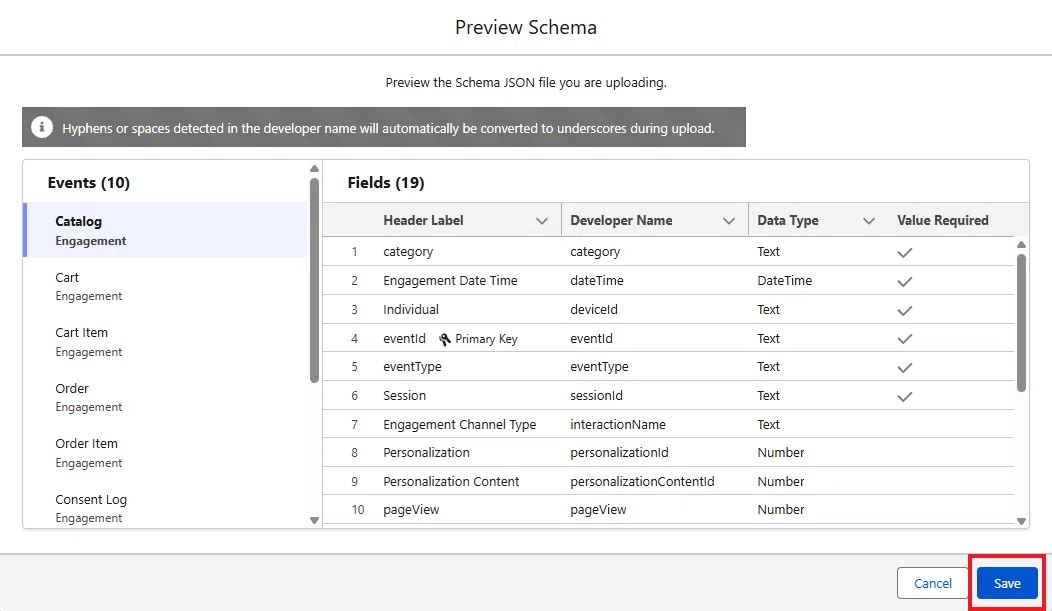
Task: Select the Order Item event
Action: tap(165, 453)
